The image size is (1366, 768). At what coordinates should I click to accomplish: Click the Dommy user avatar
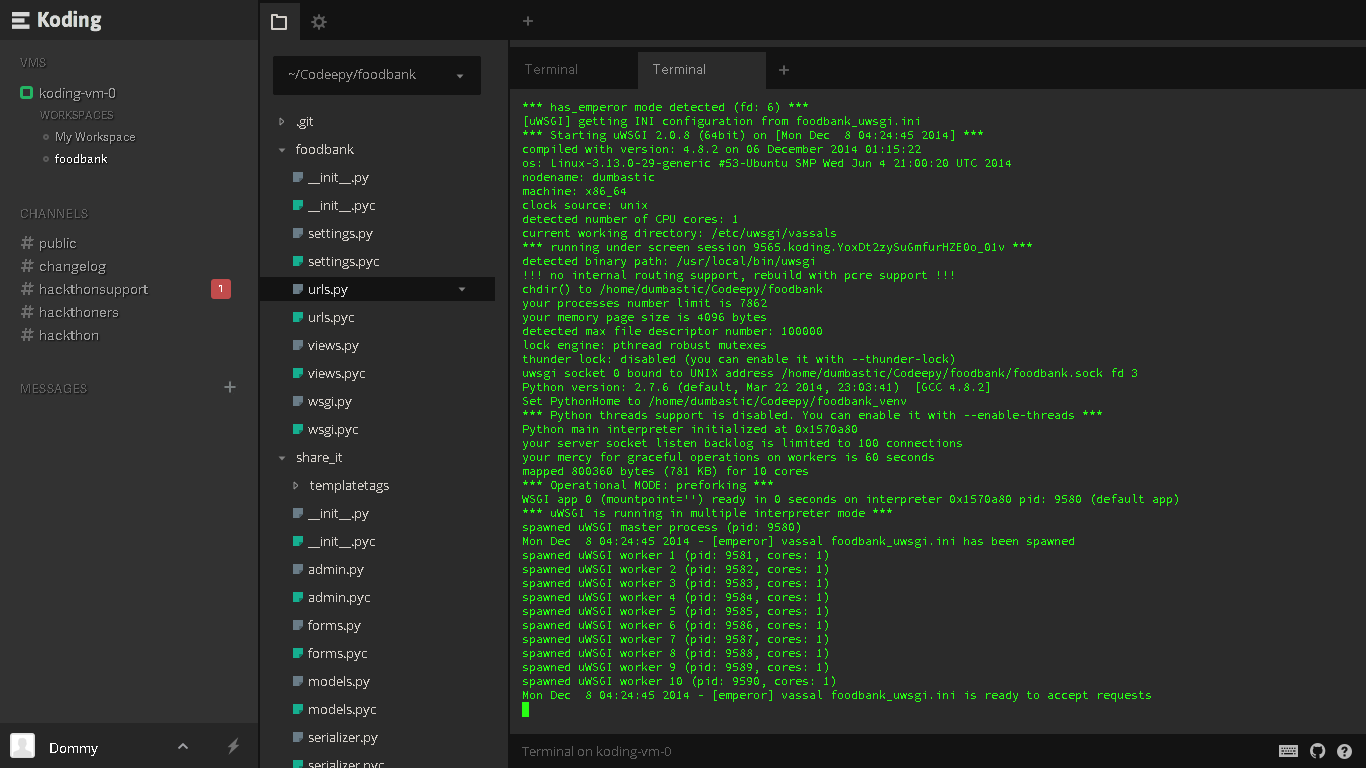(22, 746)
